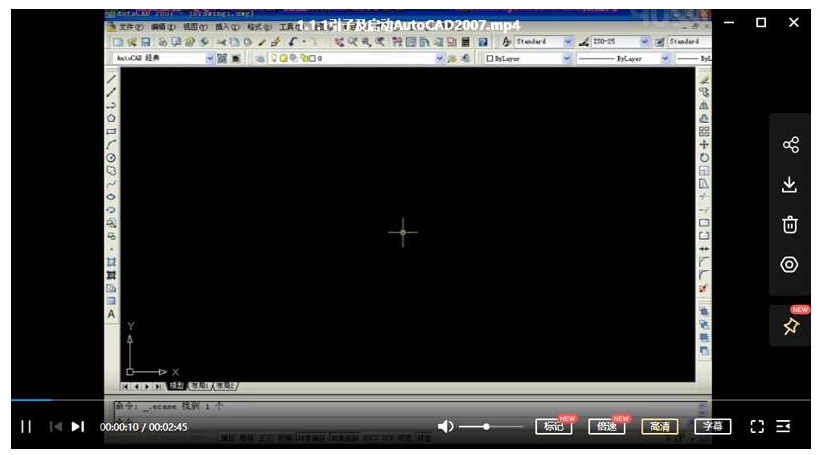The height and width of the screenshot is (455, 820).
Task: Toggle fullscreen mode of the player
Action: (757, 427)
